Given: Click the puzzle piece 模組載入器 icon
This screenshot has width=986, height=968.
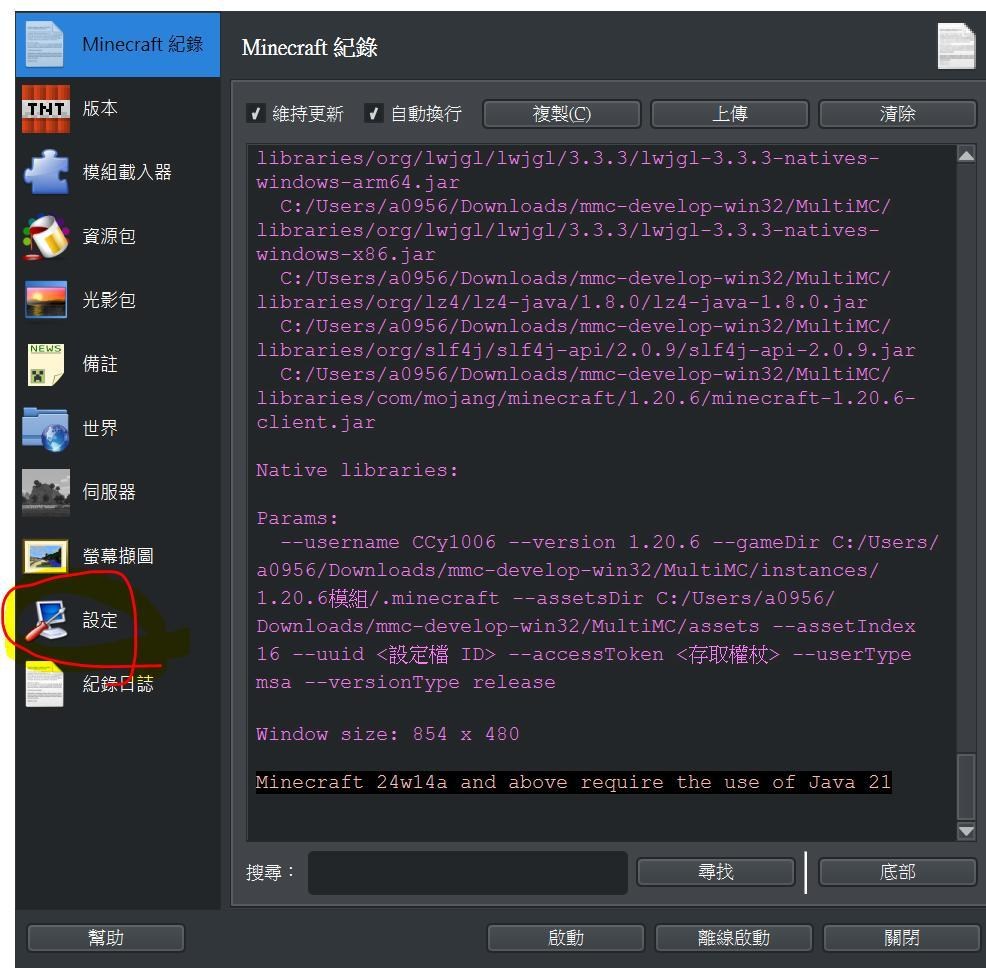Looking at the screenshot, I should point(46,172).
